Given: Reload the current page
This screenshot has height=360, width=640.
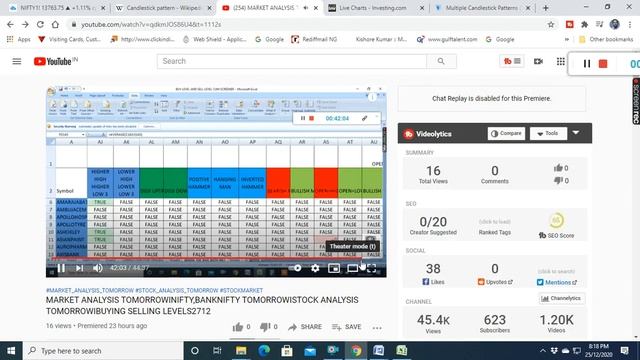Looking at the screenshot, I should pos(40,24).
